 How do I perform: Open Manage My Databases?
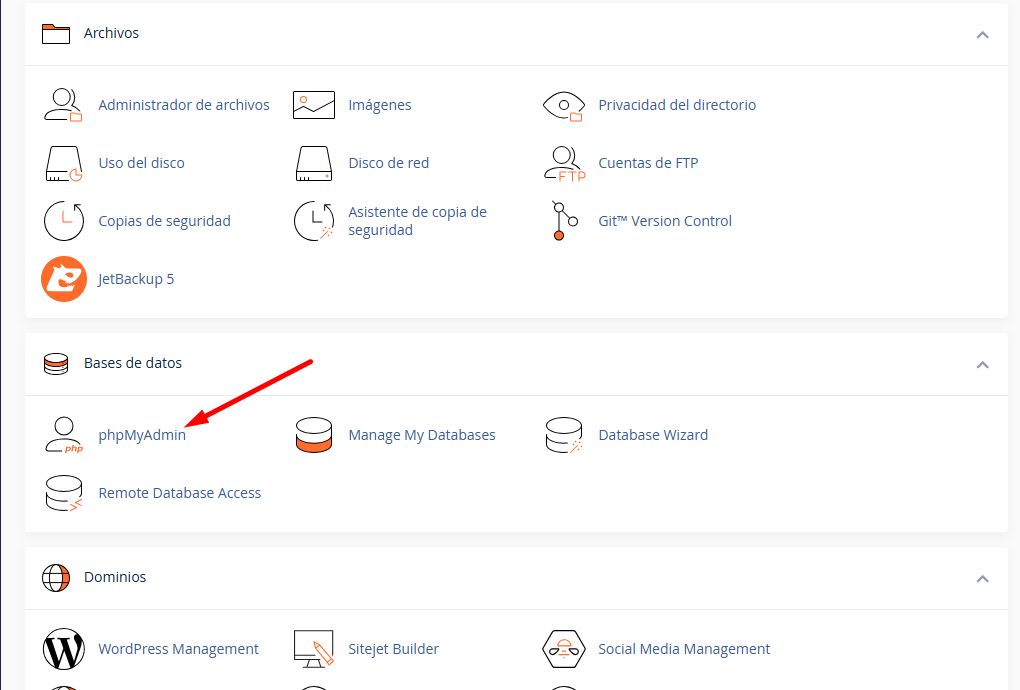click(421, 434)
